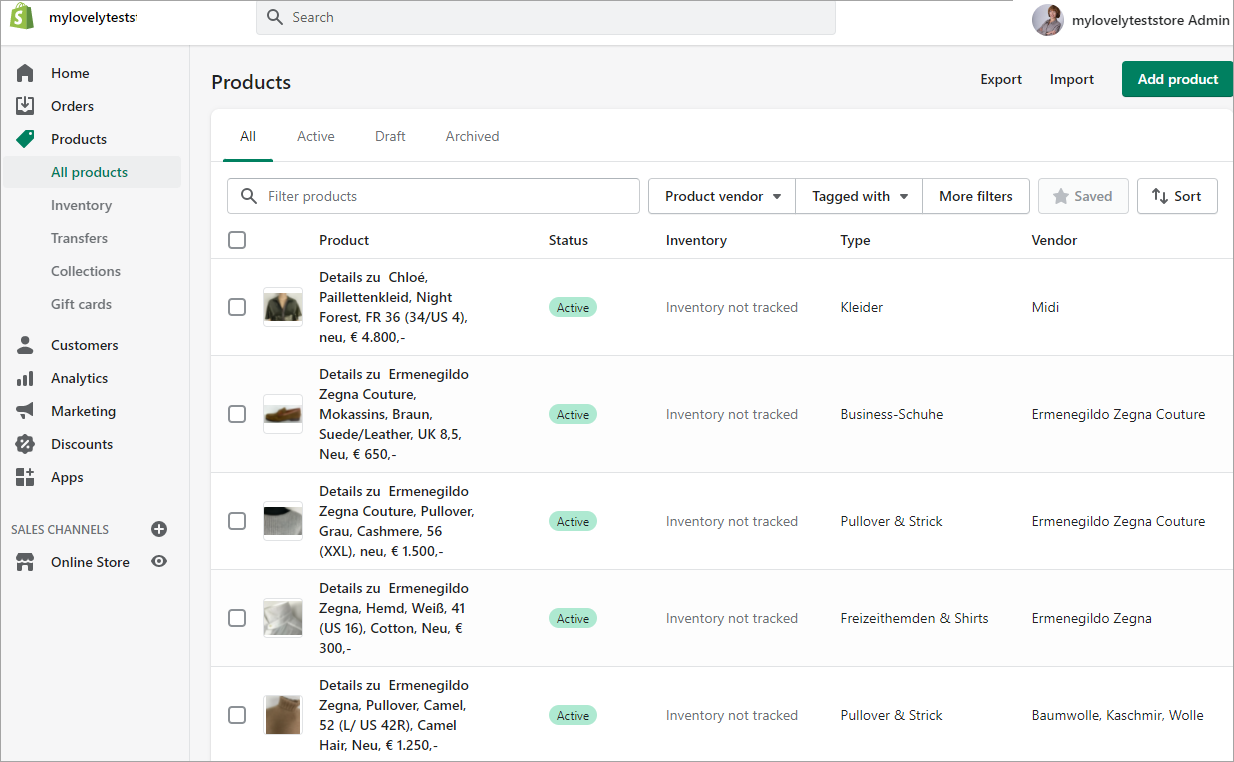
Task: Open Zegna Hemd Weiß product title
Action: pos(394,618)
